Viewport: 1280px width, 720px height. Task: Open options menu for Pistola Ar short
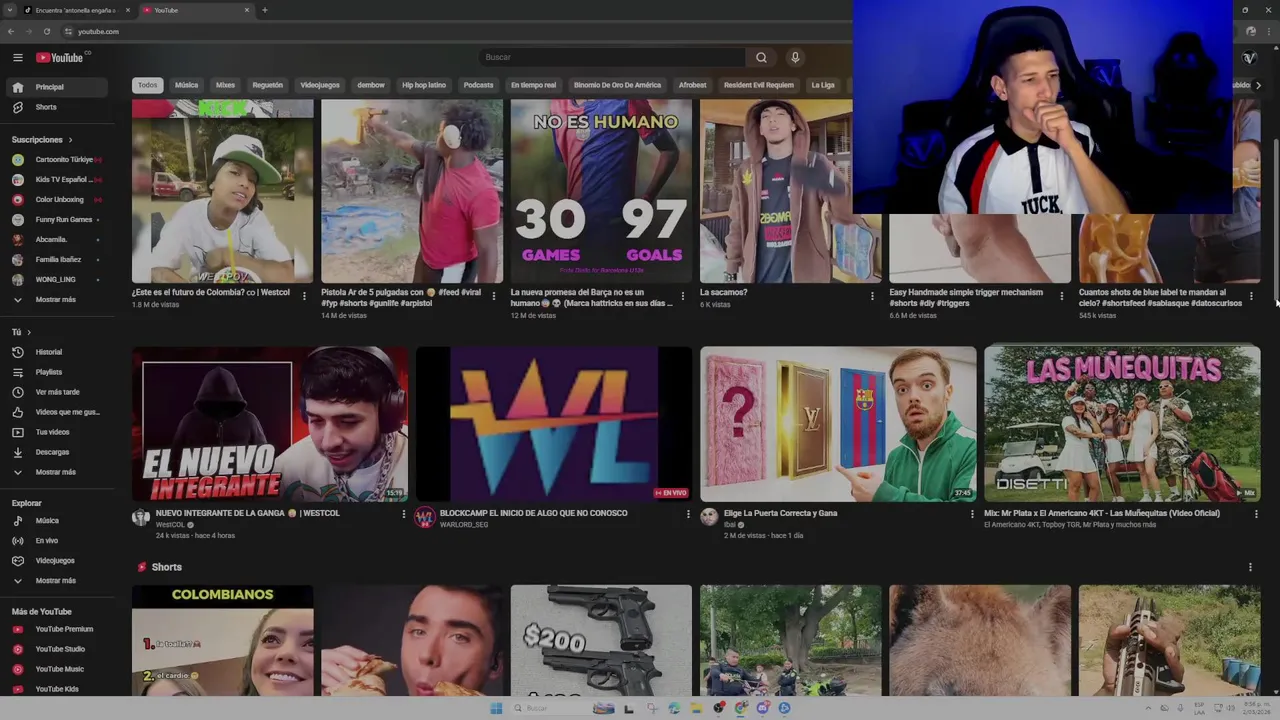[493, 296]
